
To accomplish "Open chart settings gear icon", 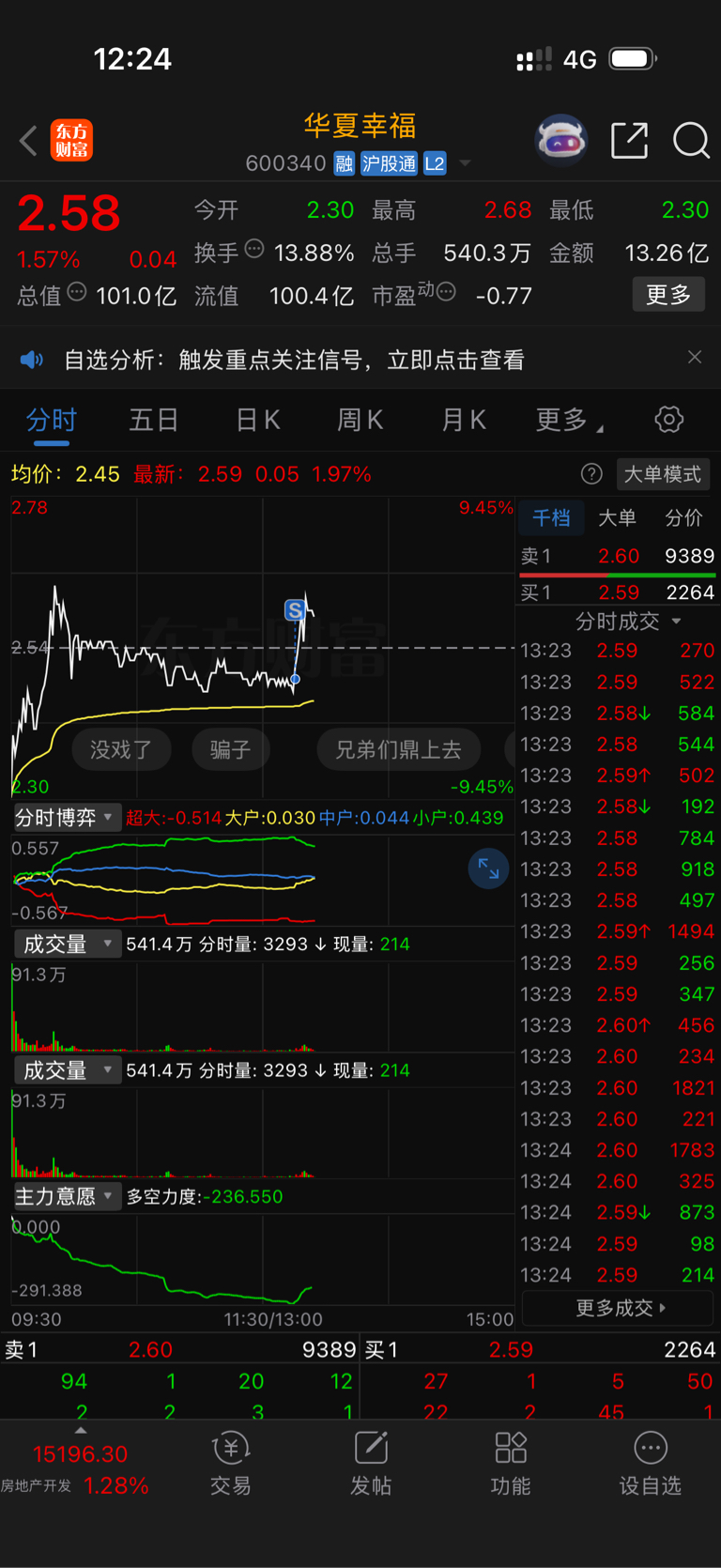I will tap(669, 419).
